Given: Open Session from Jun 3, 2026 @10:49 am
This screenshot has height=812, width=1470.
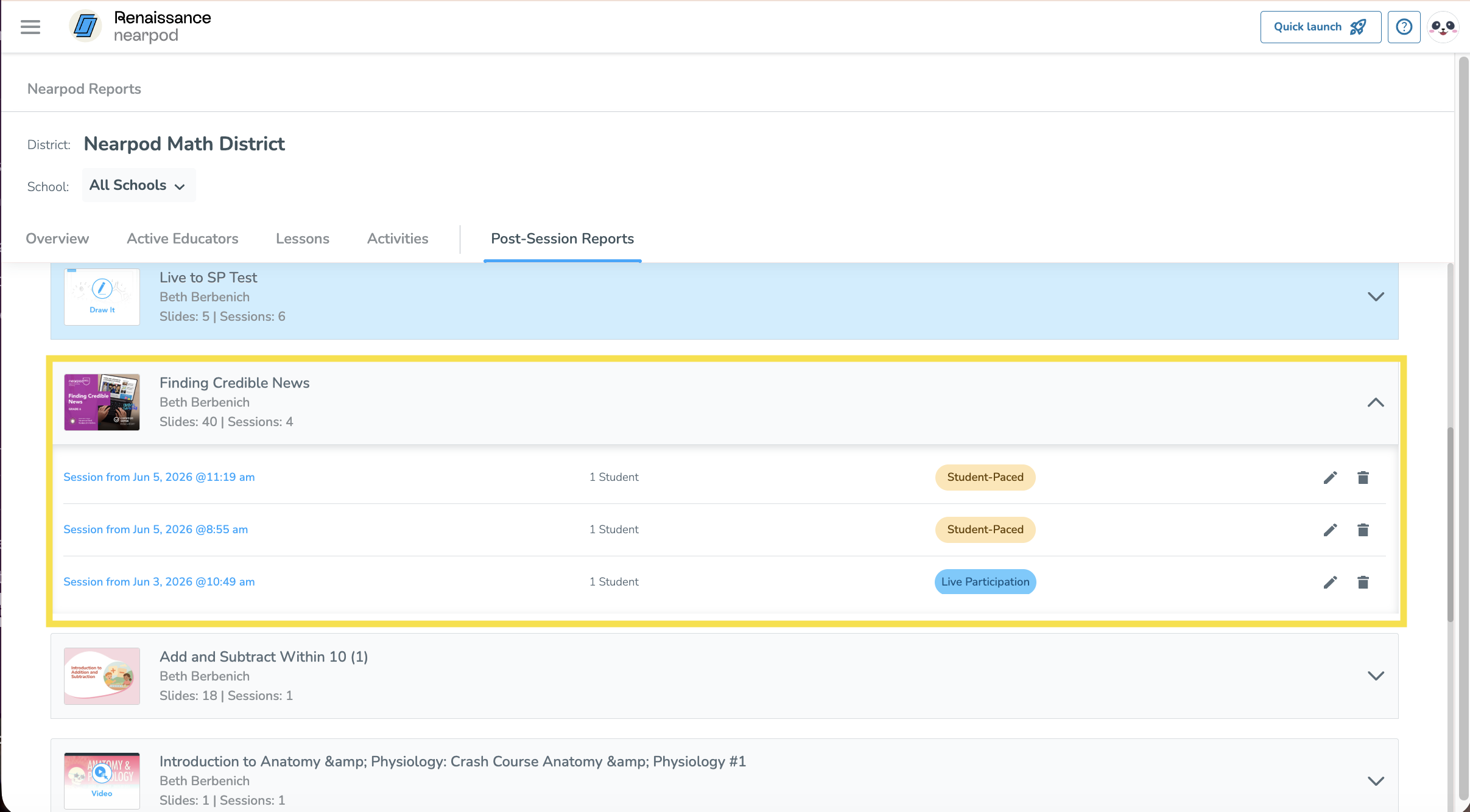Looking at the screenshot, I should pyautogui.click(x=159, y=582).
